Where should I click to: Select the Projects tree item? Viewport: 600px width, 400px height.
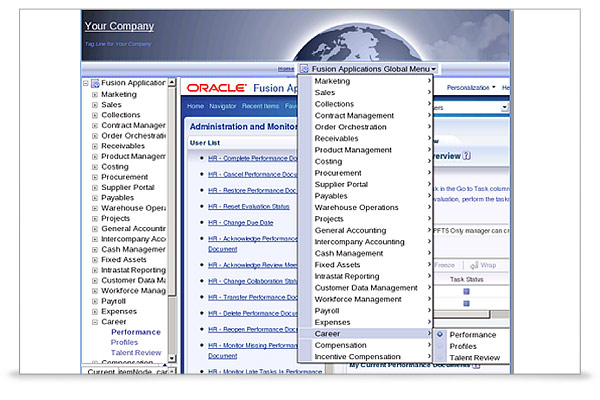tap(116, 219)
